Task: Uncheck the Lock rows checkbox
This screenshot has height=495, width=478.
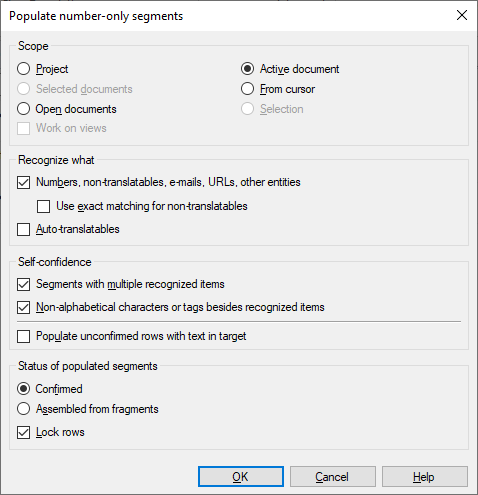Action: (x=23, y=432)
